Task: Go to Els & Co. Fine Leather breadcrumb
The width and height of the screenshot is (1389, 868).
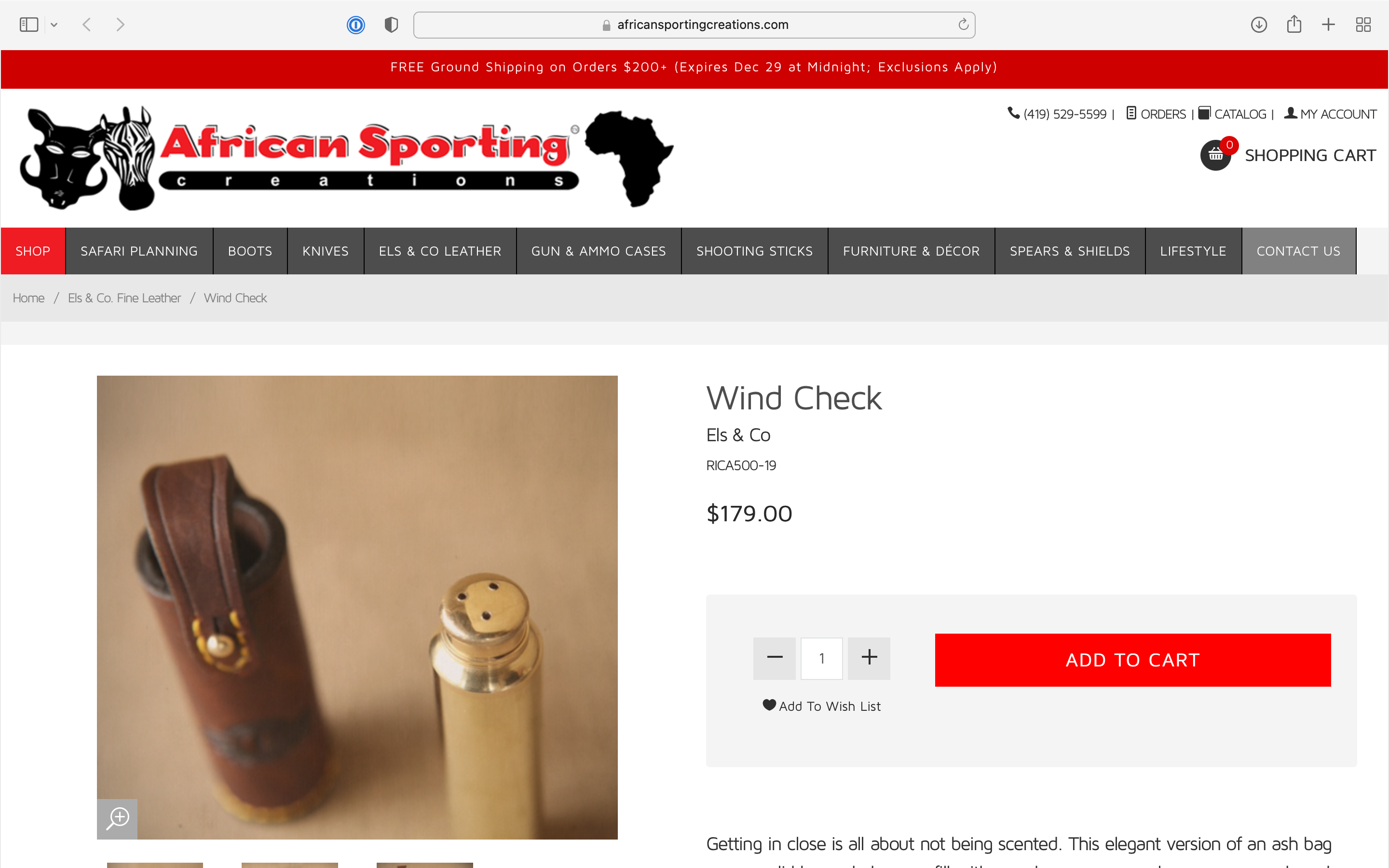Action: (124, 298)
